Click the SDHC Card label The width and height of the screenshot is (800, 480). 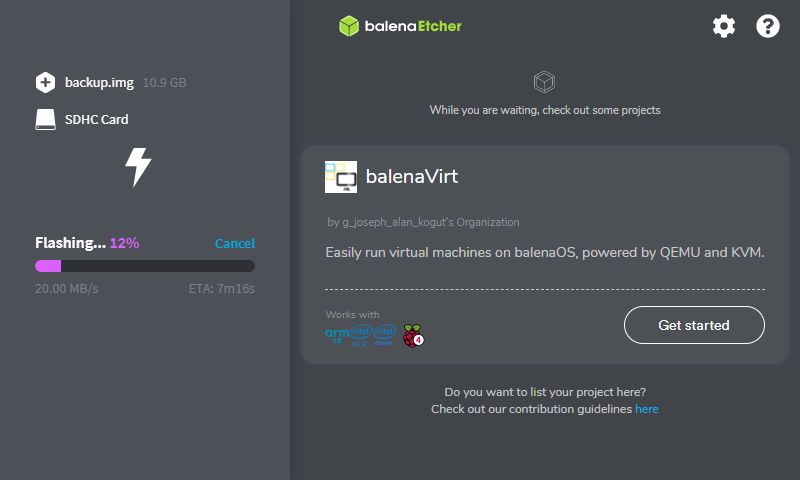click(96, 119)
